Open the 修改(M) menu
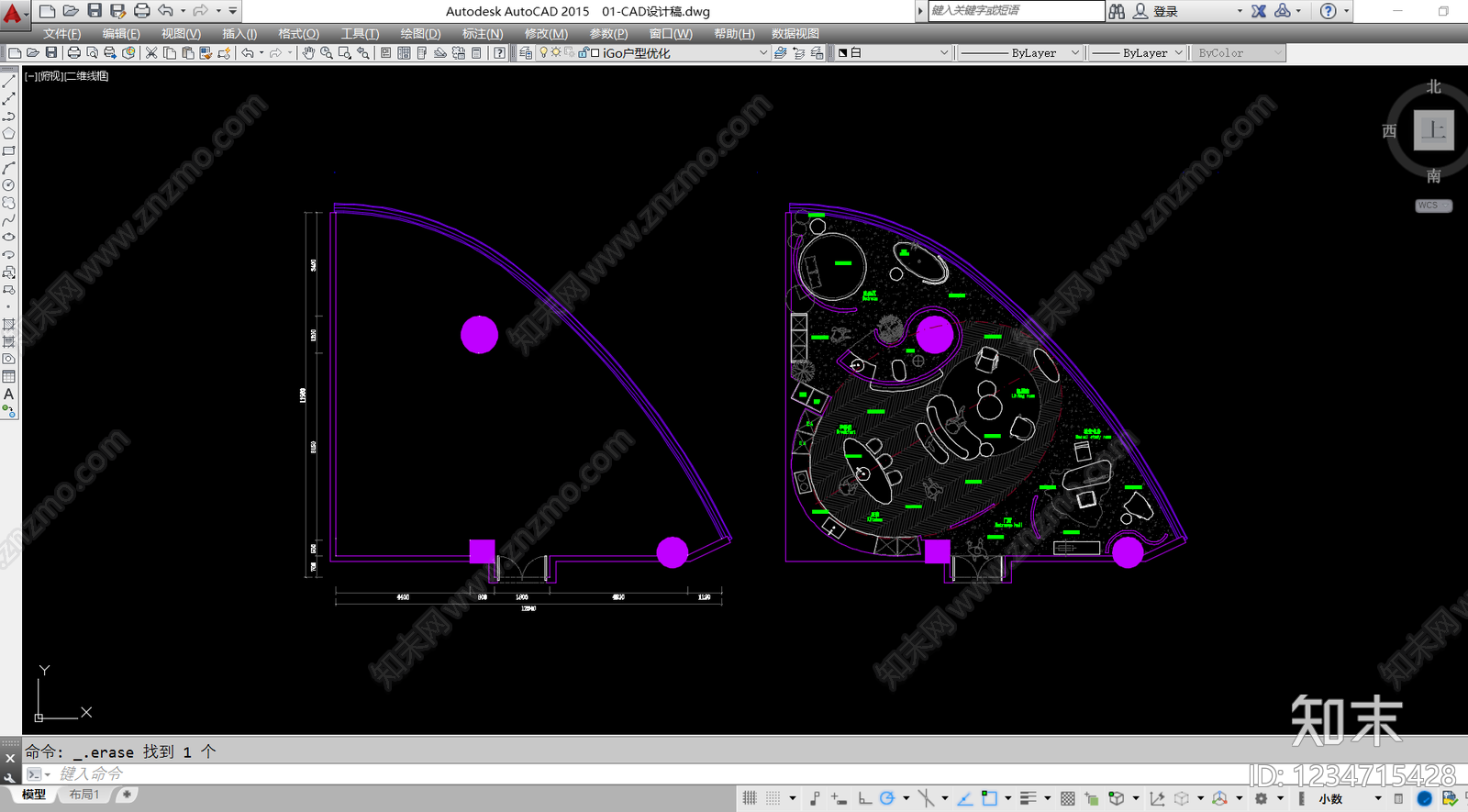The width and height of the screenshot is (1468, 812). tap(546, 34)
